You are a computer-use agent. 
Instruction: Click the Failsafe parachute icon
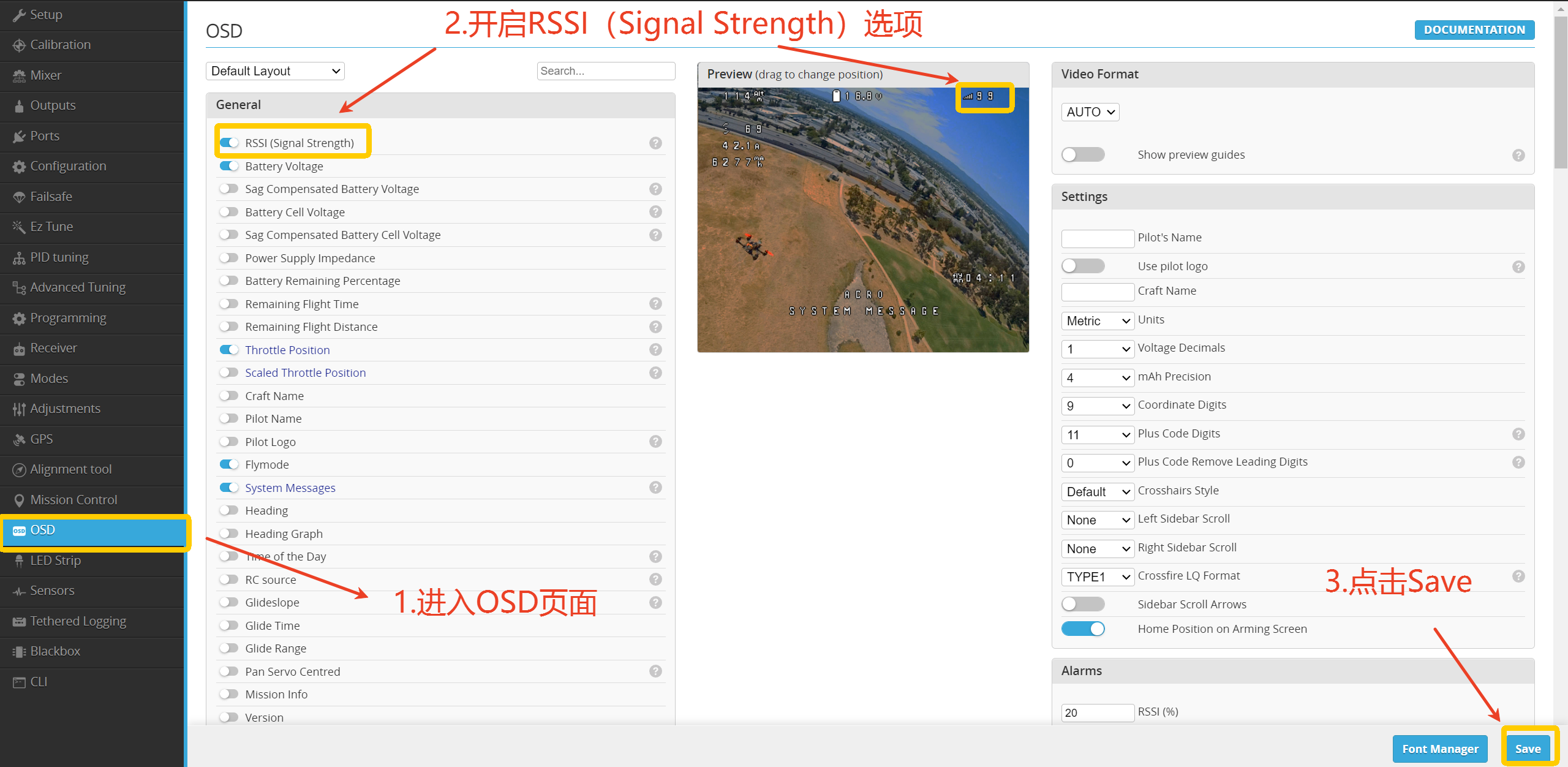[19, 197]
